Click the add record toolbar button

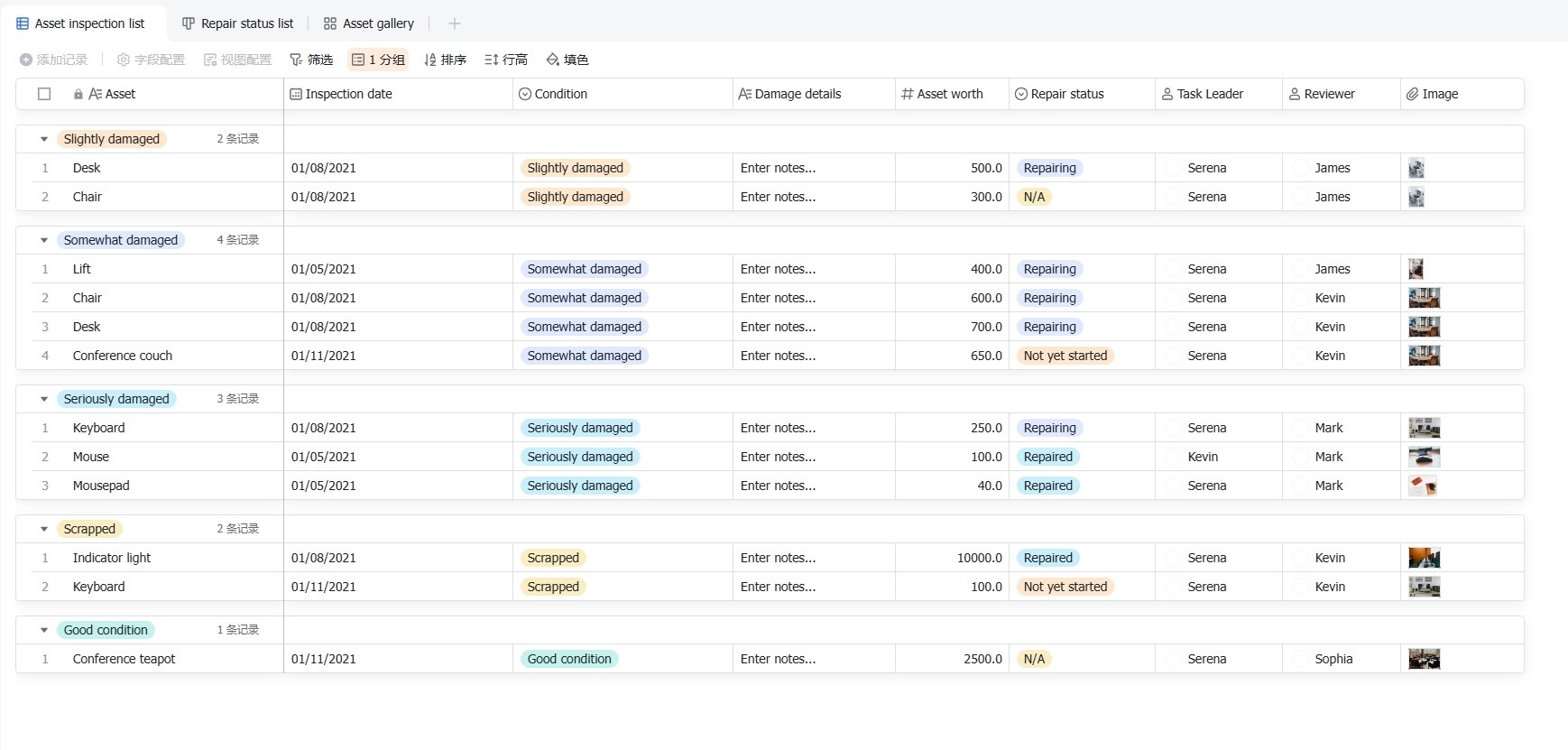pos(54,60)
